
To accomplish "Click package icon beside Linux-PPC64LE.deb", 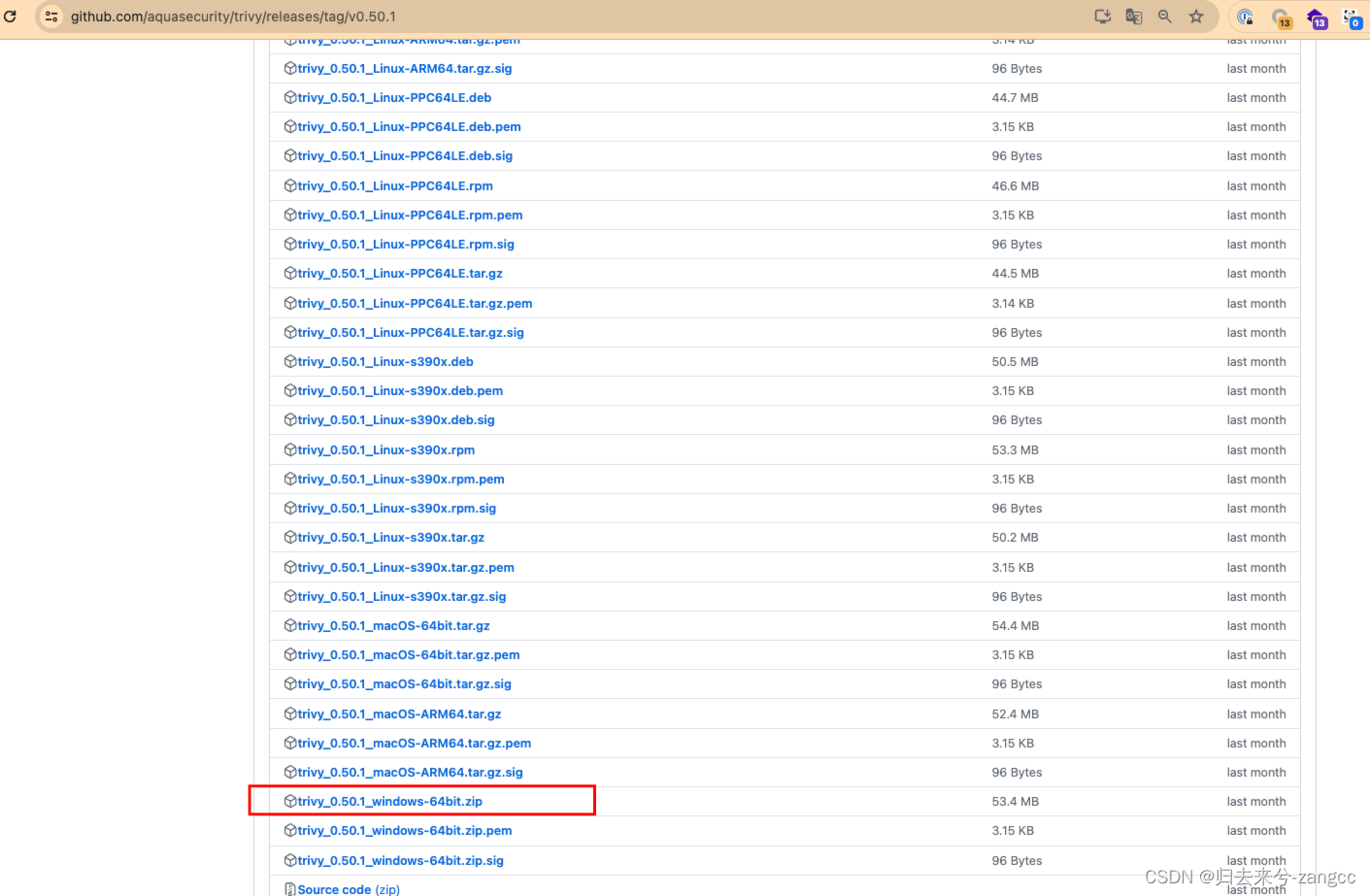I will (x=290, y=98).
